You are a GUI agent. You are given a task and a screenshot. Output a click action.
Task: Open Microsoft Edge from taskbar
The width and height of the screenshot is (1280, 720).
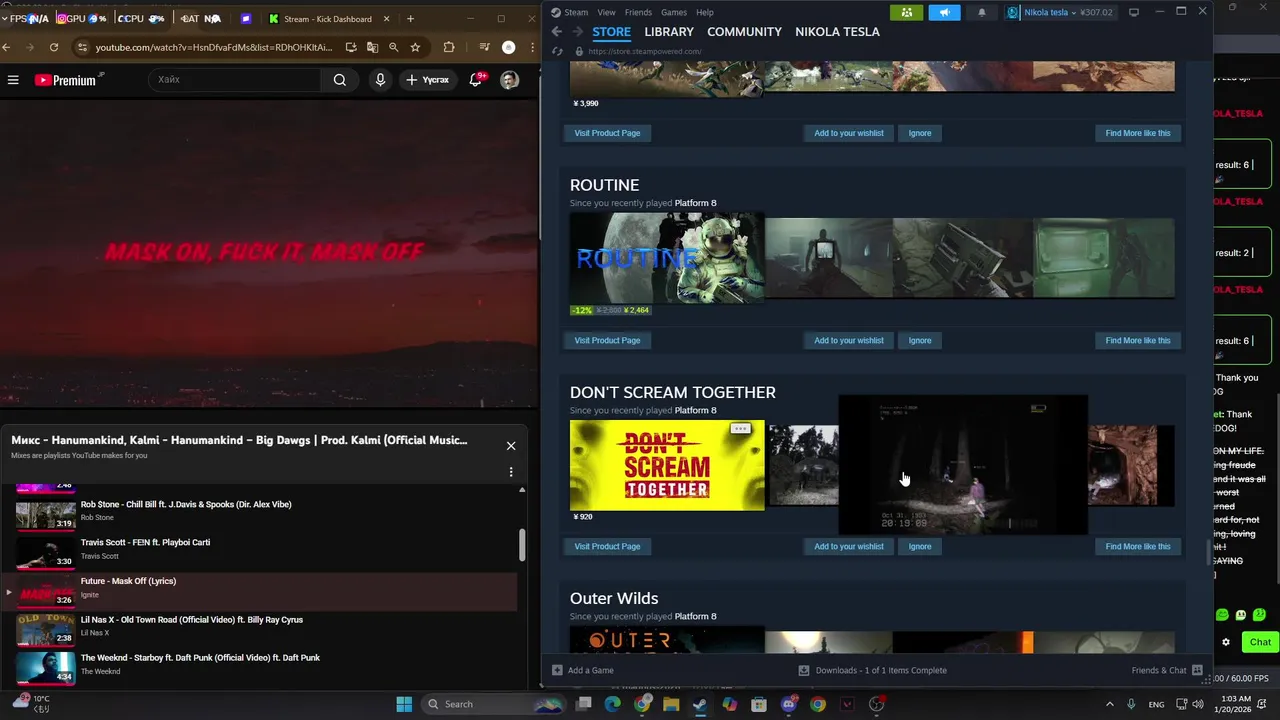click(612, 704)
